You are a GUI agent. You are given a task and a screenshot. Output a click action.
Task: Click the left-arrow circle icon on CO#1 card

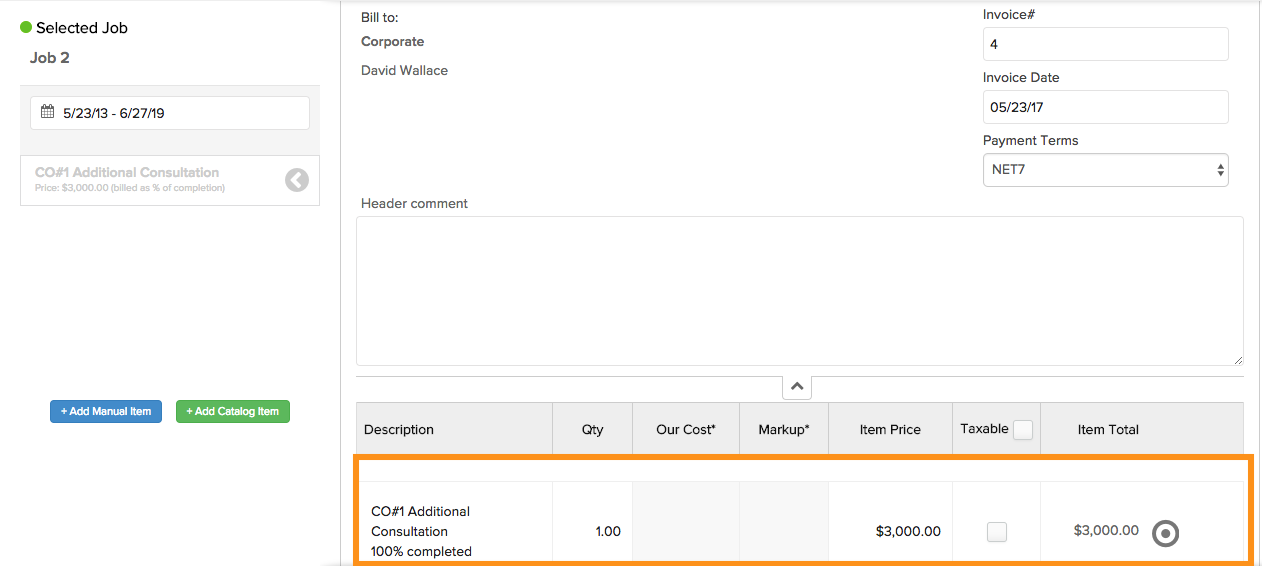[297, 180]
